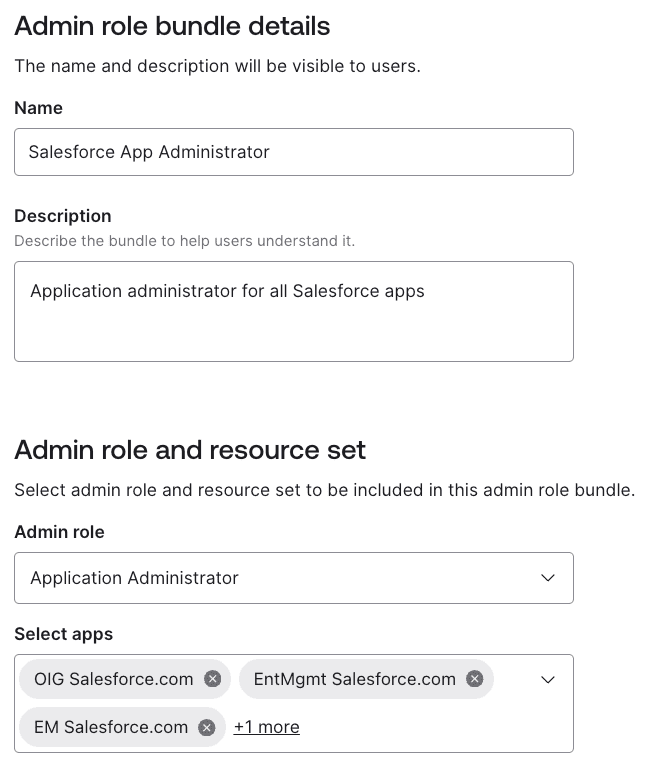Click the Admin role bundle details heading
Image resolution: width=649 pixels, height=761 pixels.
point(172,26)
